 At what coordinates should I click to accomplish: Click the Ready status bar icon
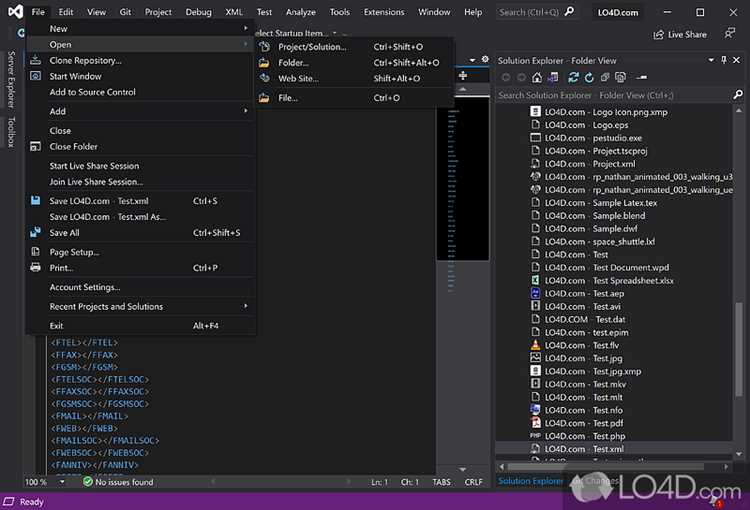[9, 501]
